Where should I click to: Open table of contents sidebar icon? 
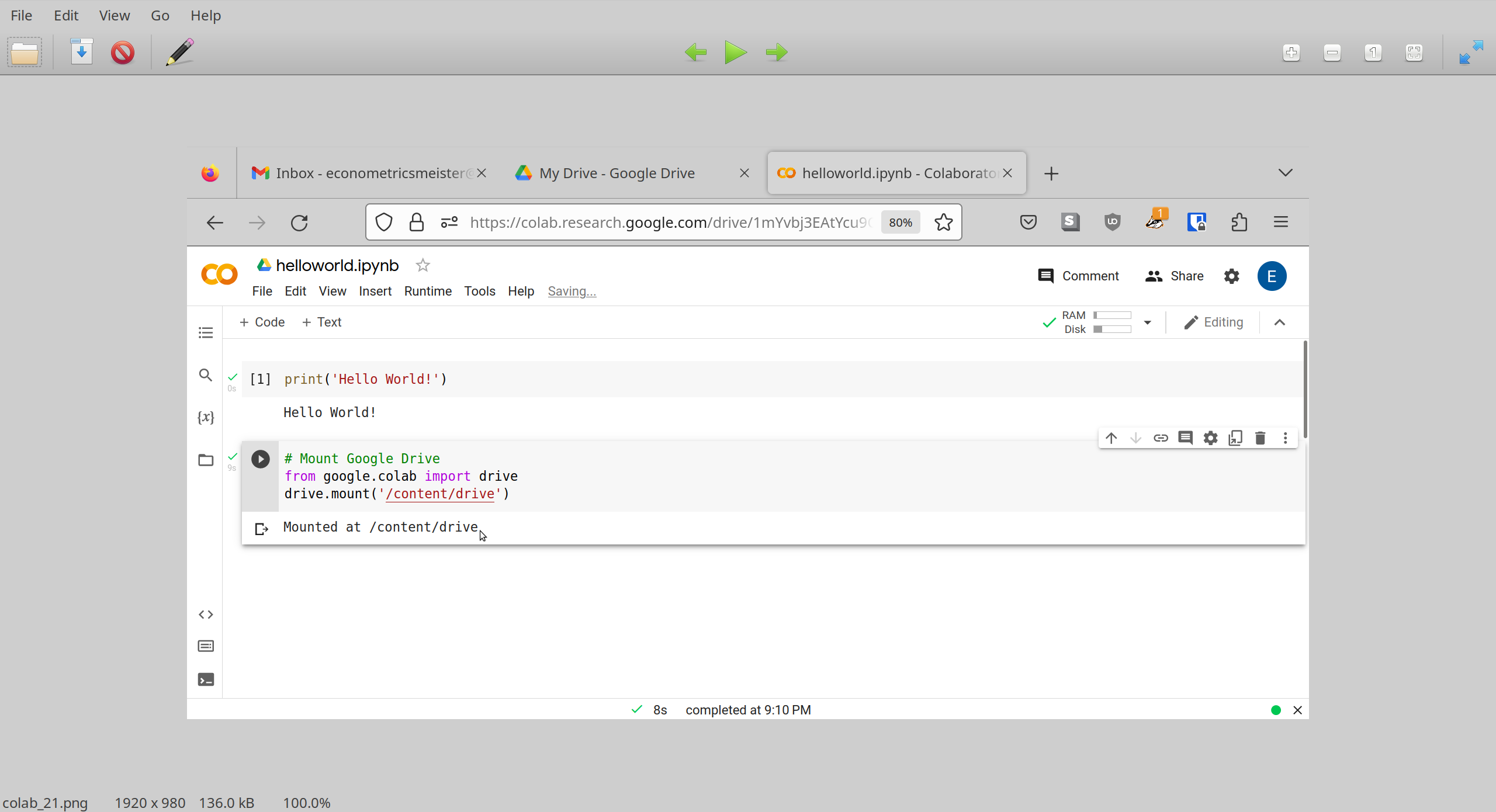tap(206, 333)
